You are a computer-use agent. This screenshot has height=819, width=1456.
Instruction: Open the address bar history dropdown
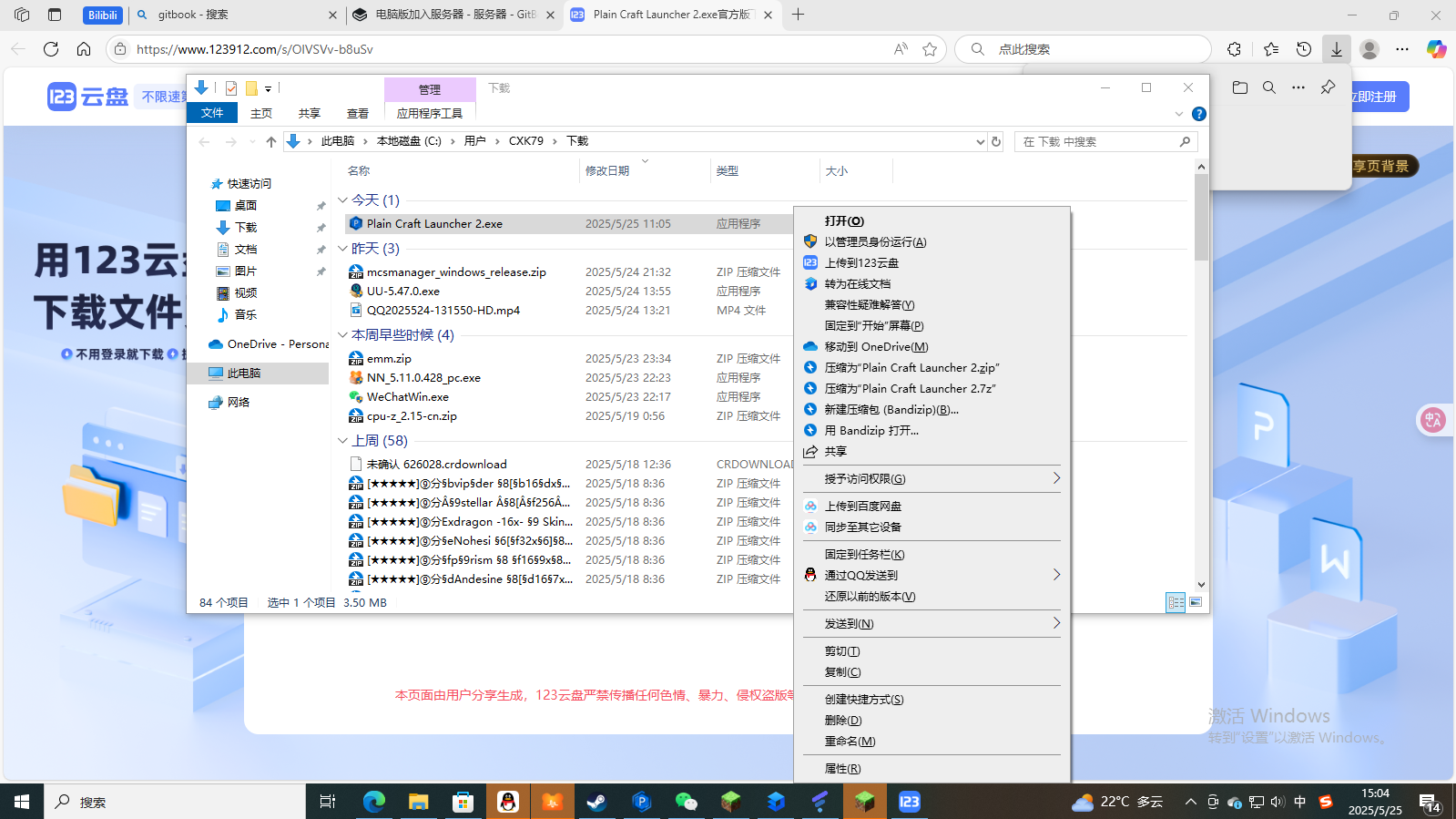[980, 141]
